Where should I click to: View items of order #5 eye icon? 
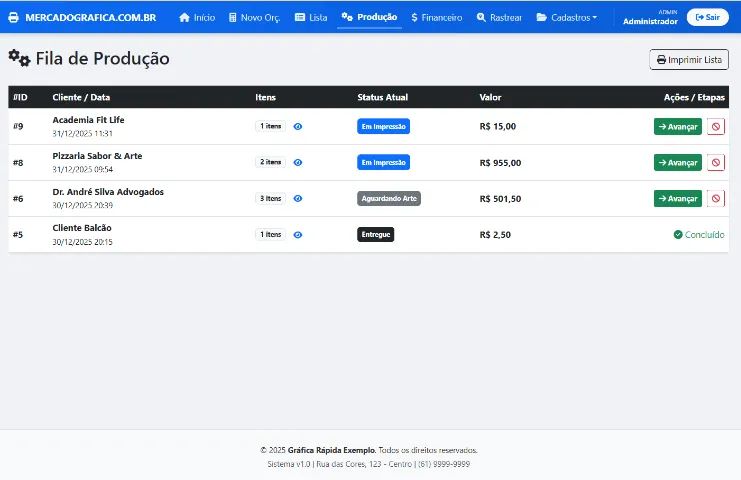[x=298, y=235]
